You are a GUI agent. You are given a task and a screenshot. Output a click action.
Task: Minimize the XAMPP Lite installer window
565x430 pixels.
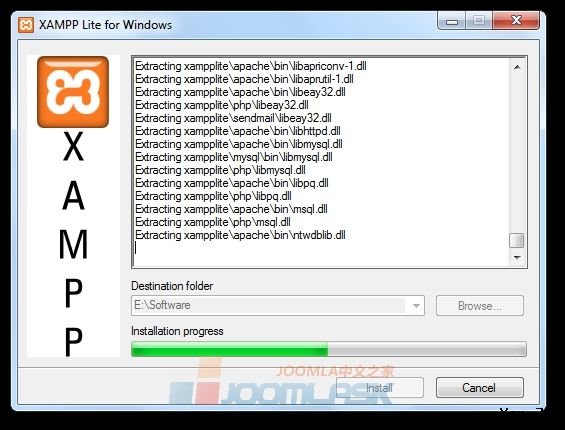pyautogui.click(x=452, y=22)
